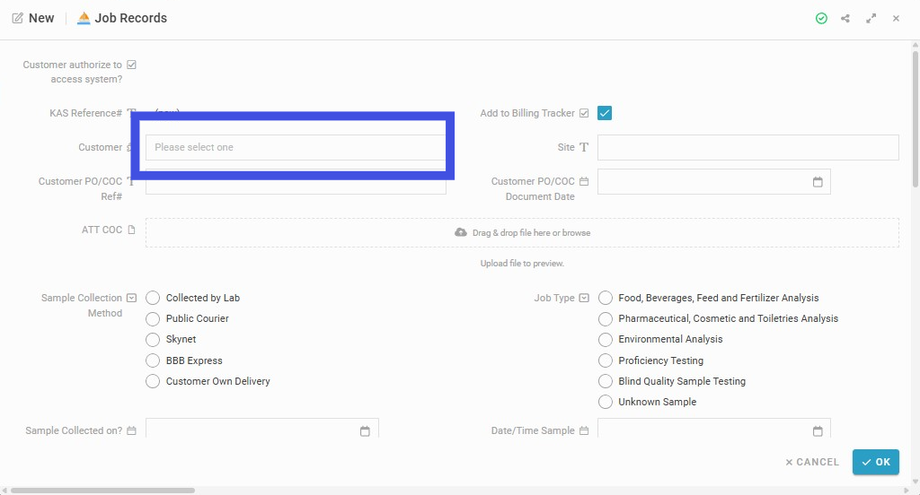
Task: Choose Proficiency Testing job type
Action: click(x=605, y=360)
